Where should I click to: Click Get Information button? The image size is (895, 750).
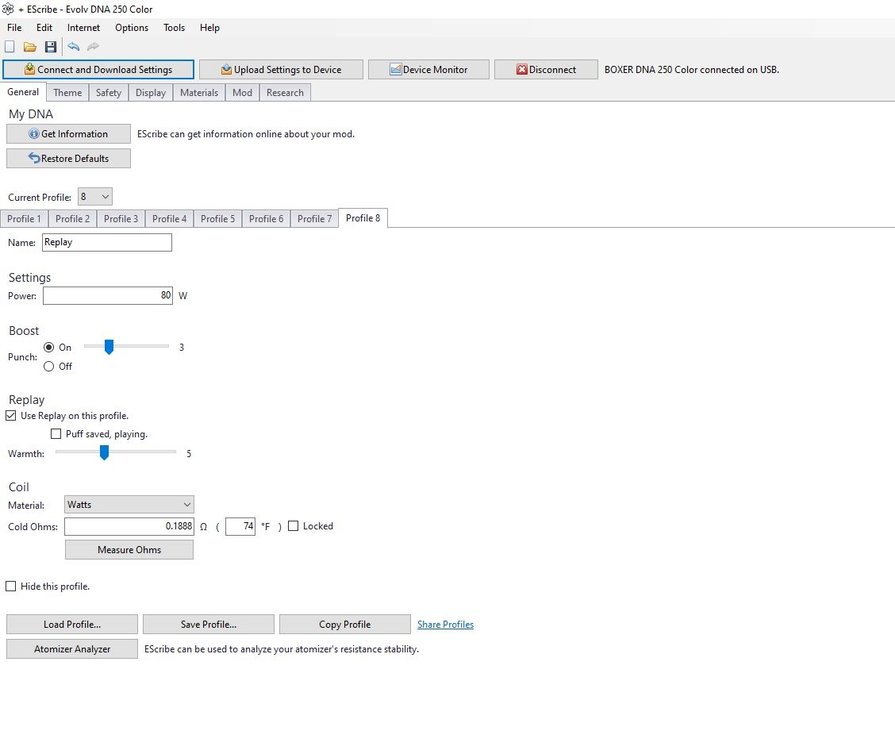click(68, 134)
